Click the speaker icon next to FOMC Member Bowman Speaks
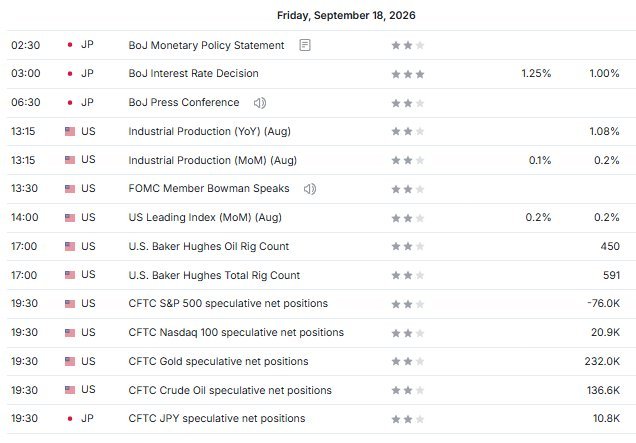Image resolution: width=636 pixels, height=443 pixels. point(310,189)
